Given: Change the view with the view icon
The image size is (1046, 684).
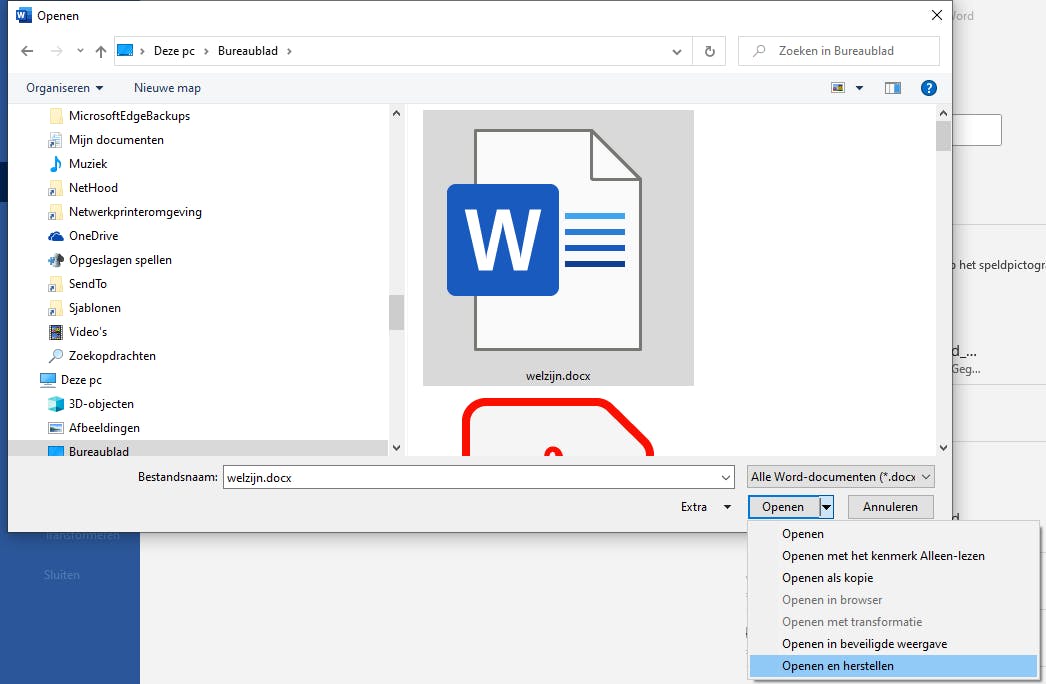Looking at the screenshot, I should [838, 88].
